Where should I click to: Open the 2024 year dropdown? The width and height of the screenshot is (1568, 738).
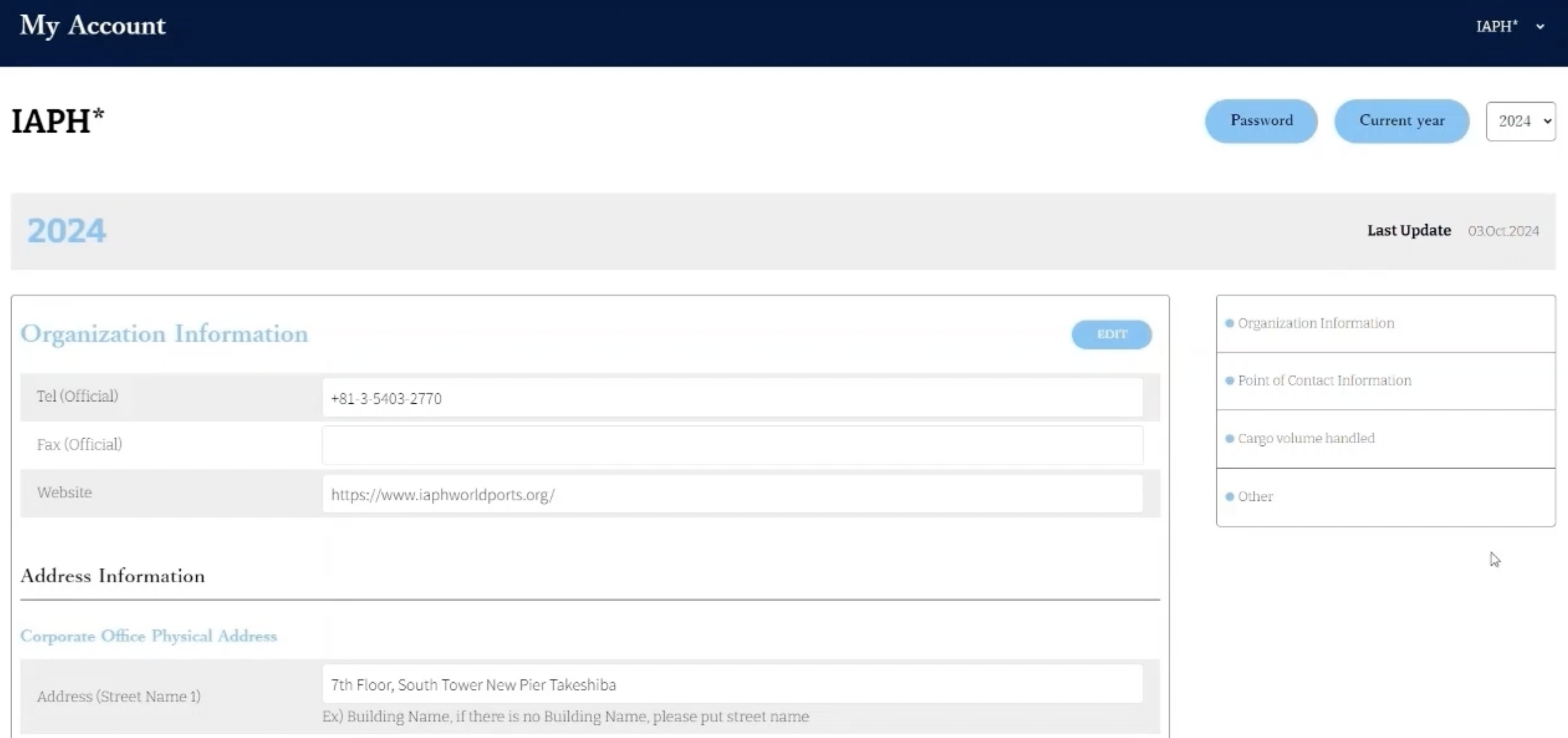click(1520, 121)
